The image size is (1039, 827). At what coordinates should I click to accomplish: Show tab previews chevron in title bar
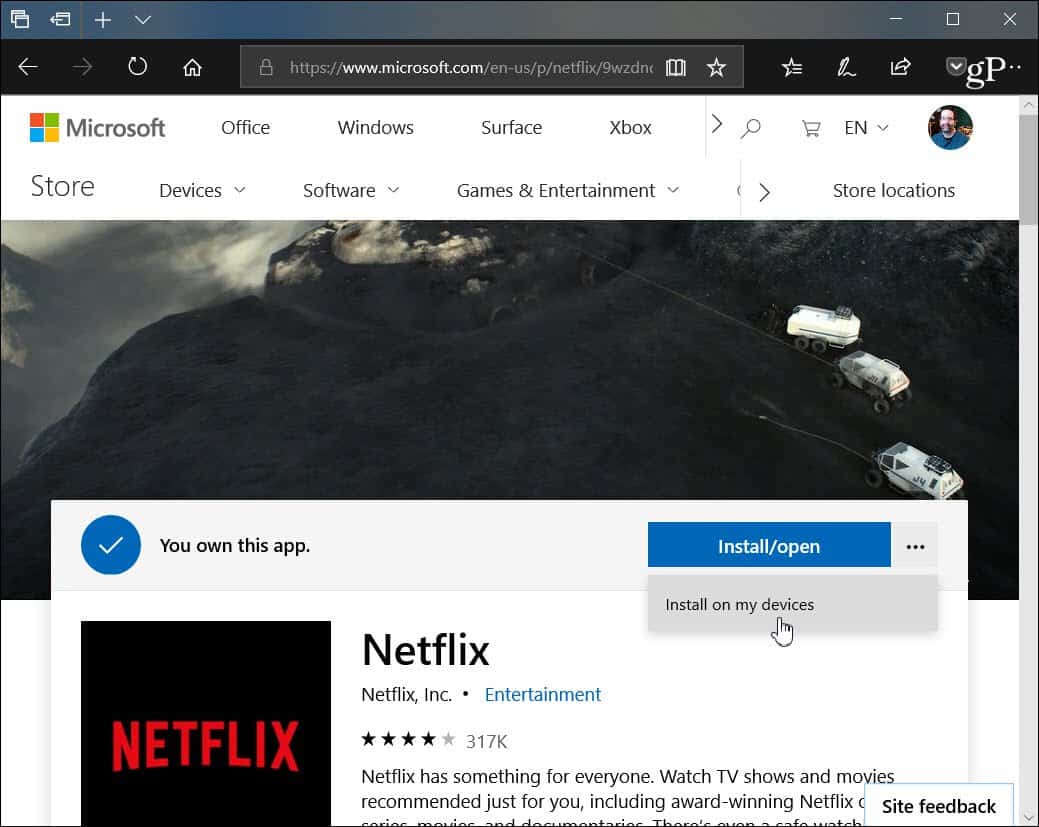(142, 20)
